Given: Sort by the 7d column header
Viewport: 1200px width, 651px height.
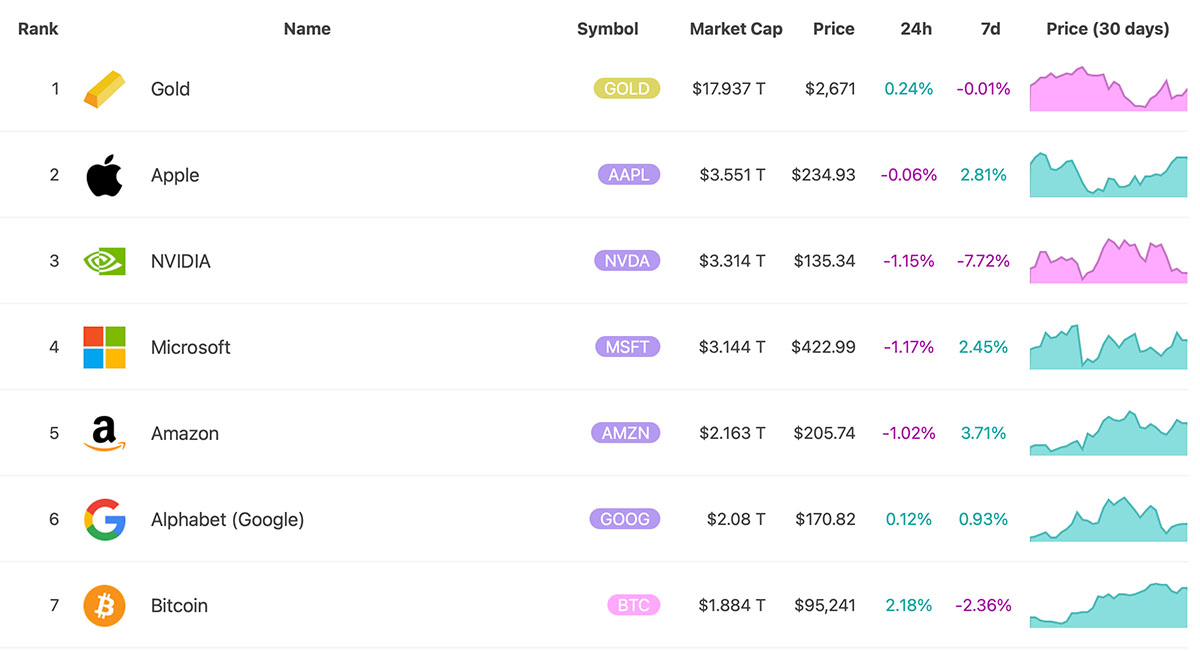Looking at the screenshot, I should click(x=990, y=29).
